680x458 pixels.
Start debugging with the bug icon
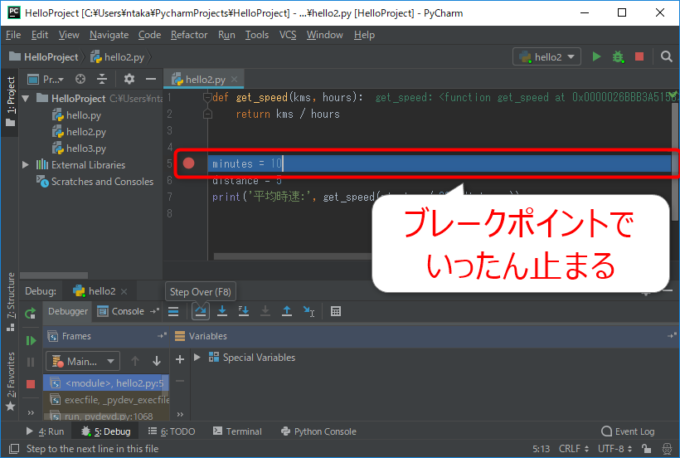(618, 57)
